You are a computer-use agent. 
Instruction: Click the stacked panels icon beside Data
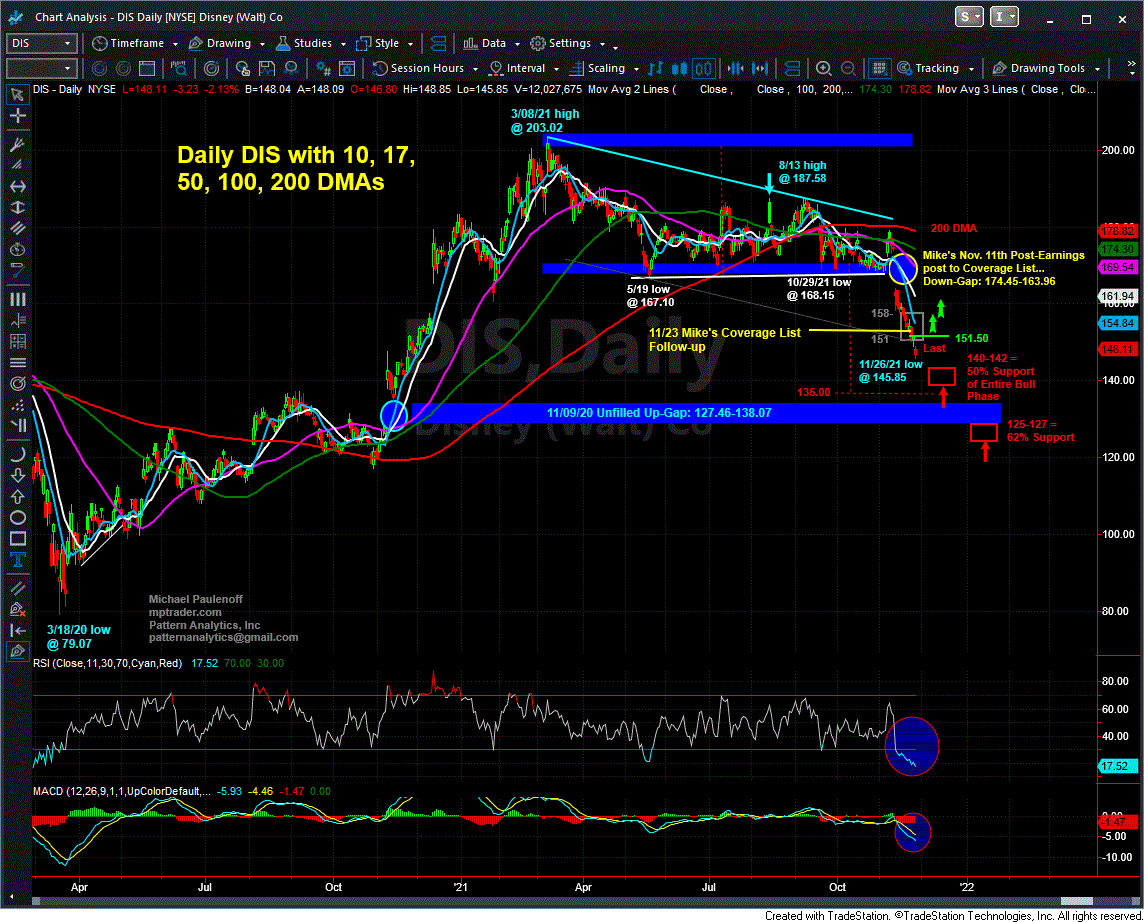(x=438, y=44)
